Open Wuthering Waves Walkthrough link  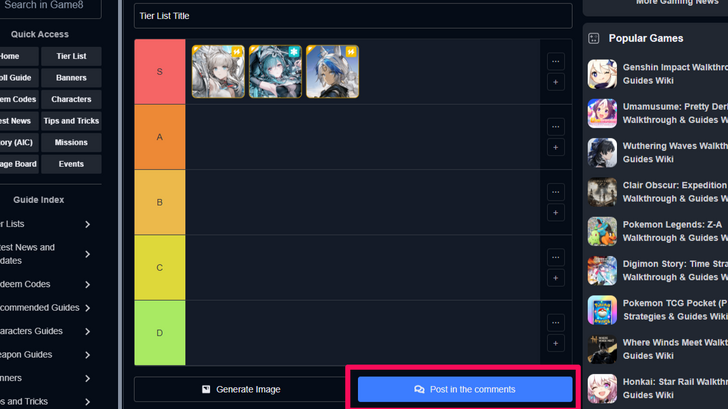pyautogui.click(x=675, y=153)
